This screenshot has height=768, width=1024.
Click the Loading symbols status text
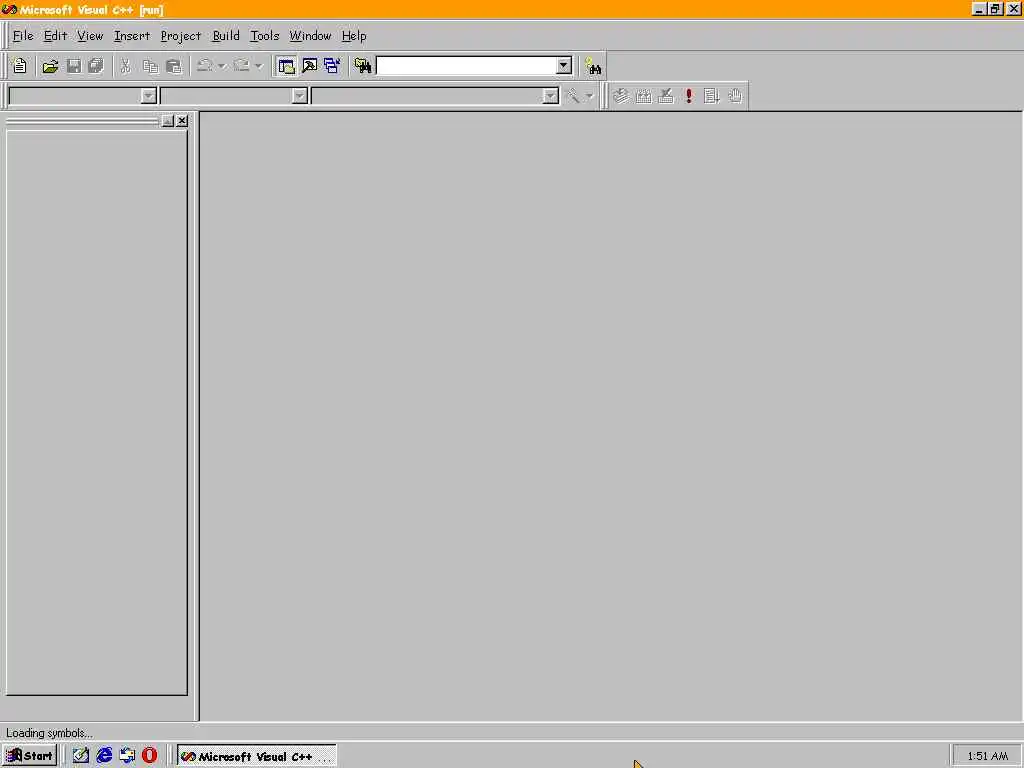(x=50, y=733)
